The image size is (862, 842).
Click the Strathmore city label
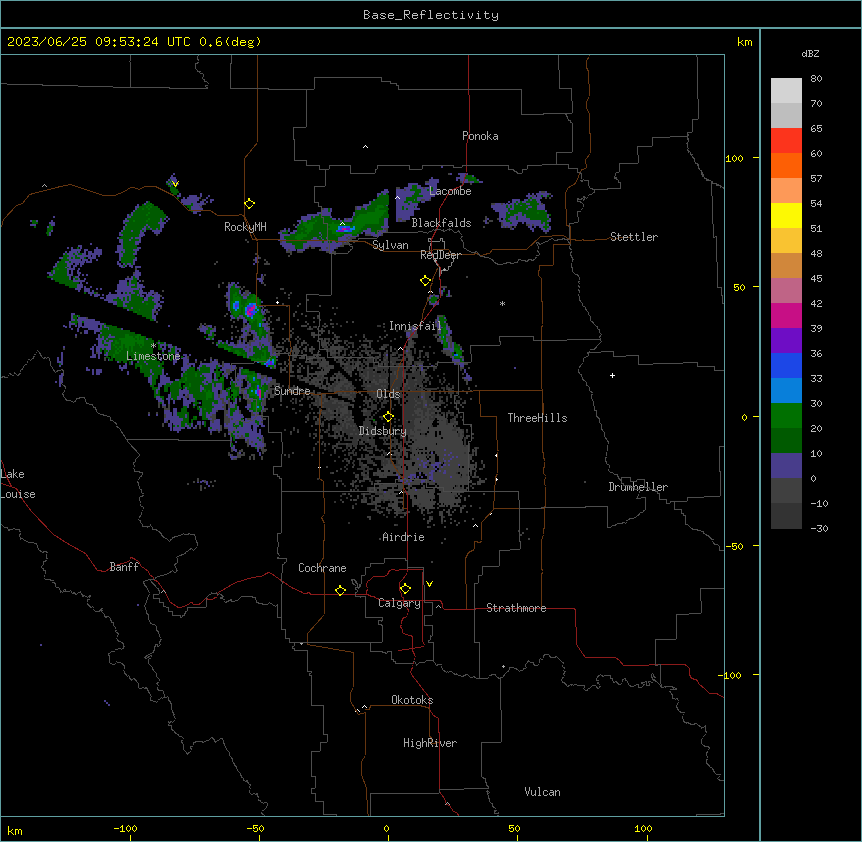point(516,608)
